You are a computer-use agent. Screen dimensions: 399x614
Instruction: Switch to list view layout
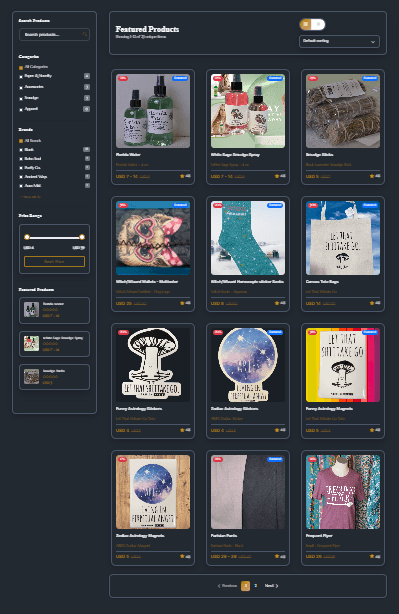tap(319, 24)
